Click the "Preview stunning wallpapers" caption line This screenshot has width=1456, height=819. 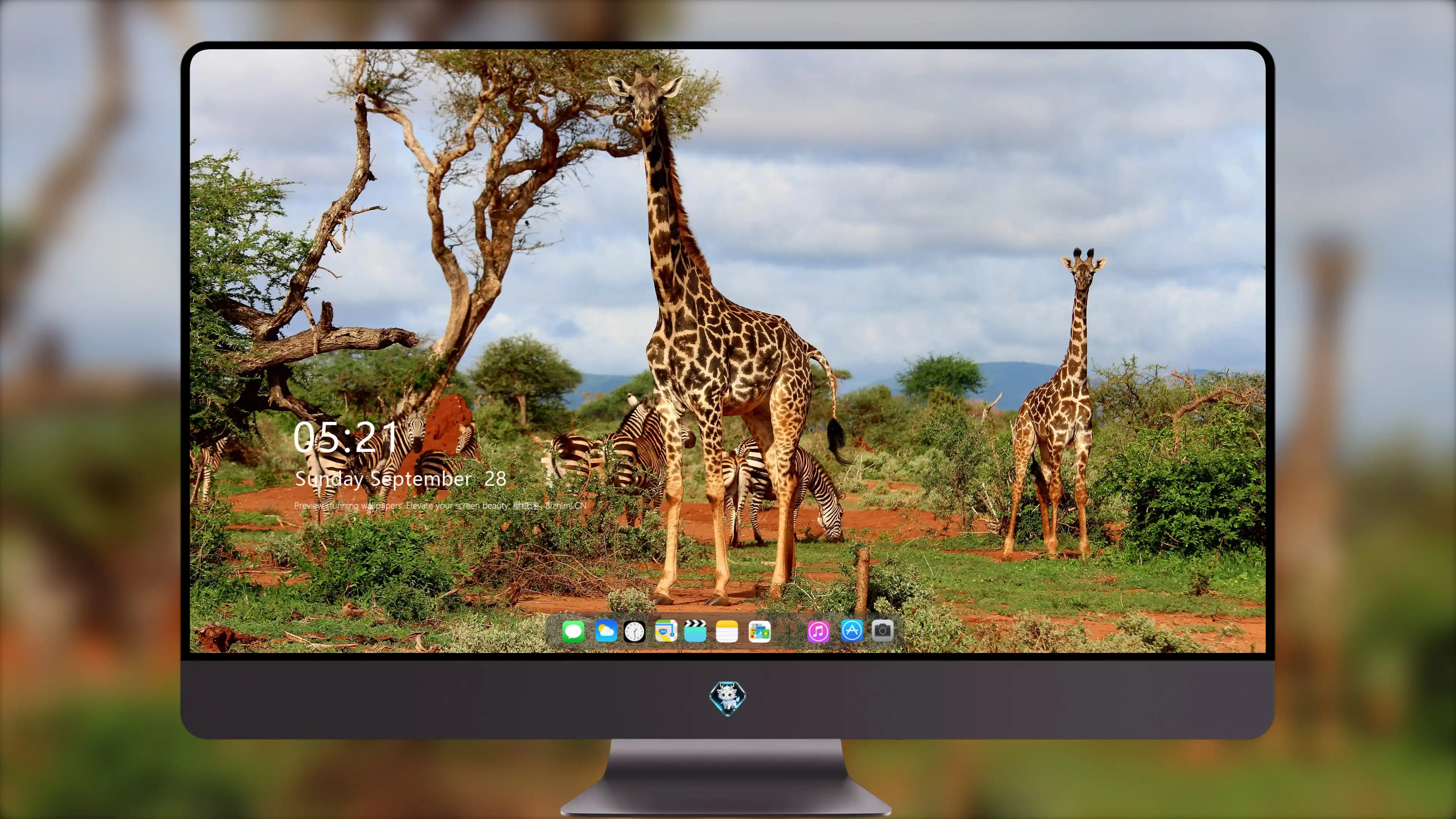(440, 505)
